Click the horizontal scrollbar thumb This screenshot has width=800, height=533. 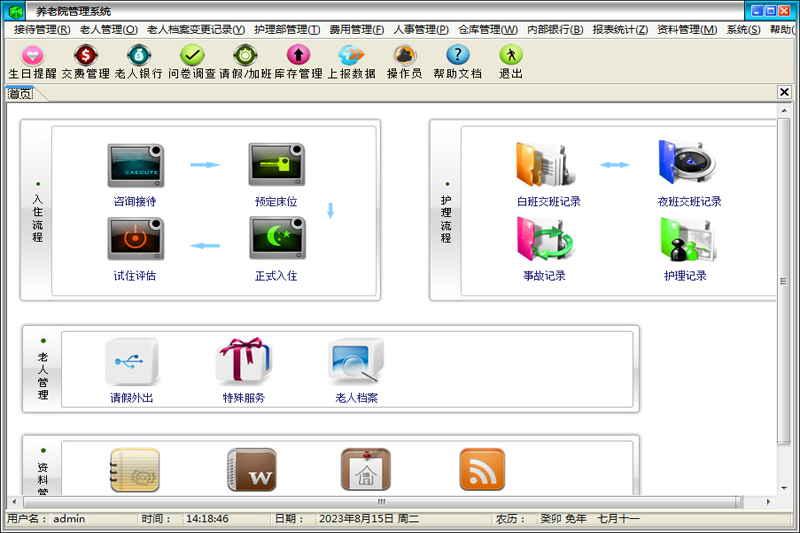click(x=381, y=502)
